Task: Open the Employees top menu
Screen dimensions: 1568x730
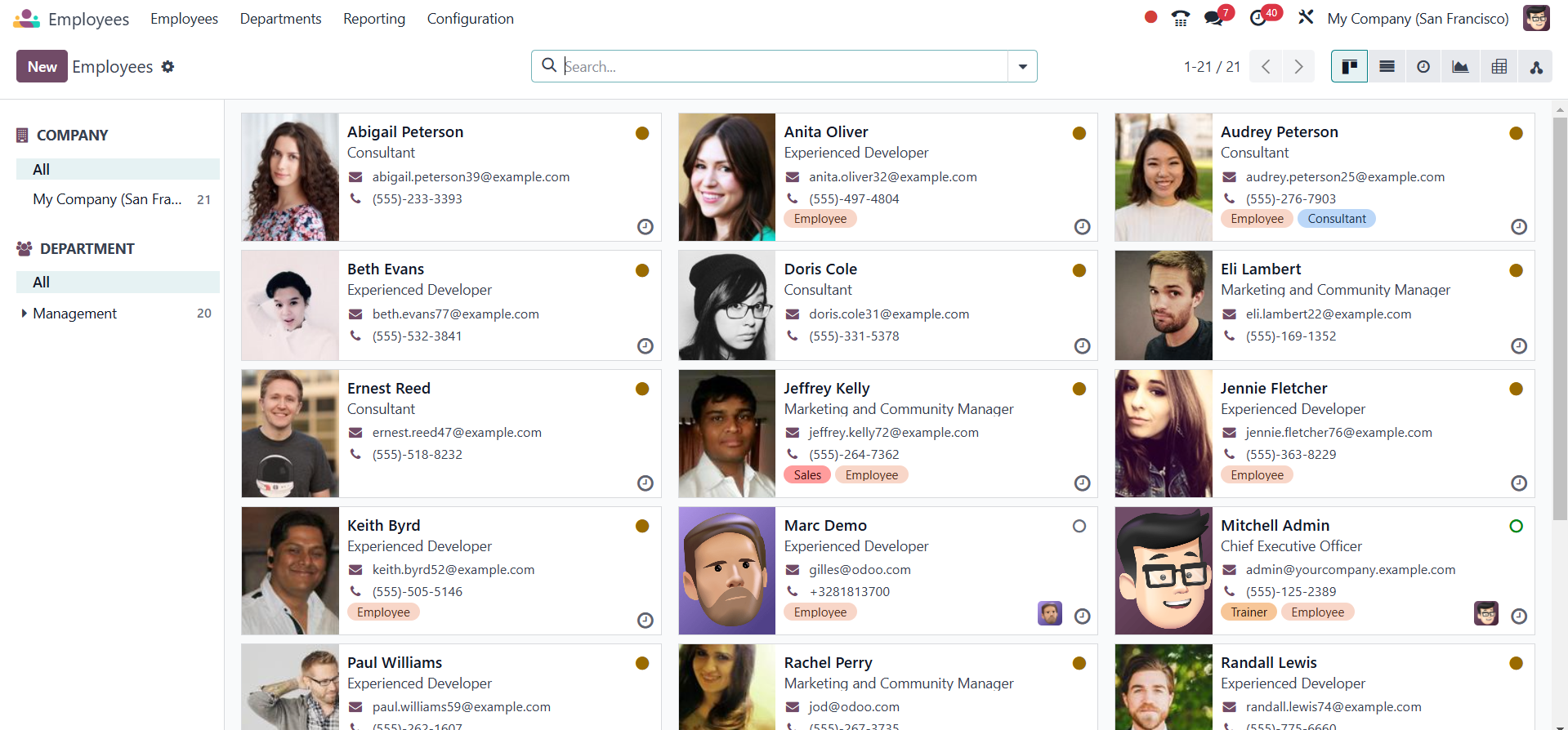Action: pos(184,18)
